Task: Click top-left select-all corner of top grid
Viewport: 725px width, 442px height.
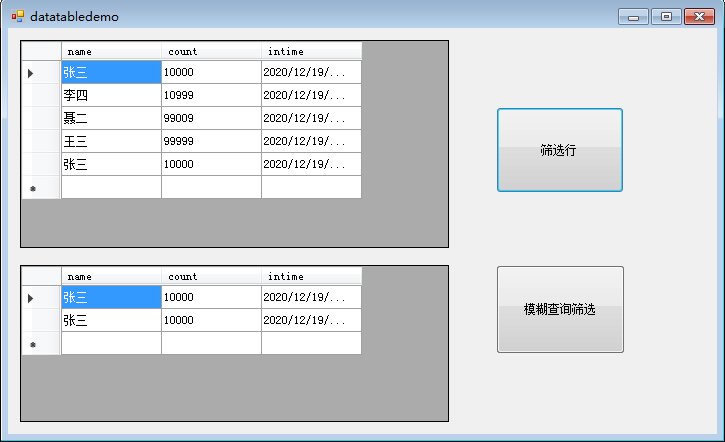Action: coord(41,51)
